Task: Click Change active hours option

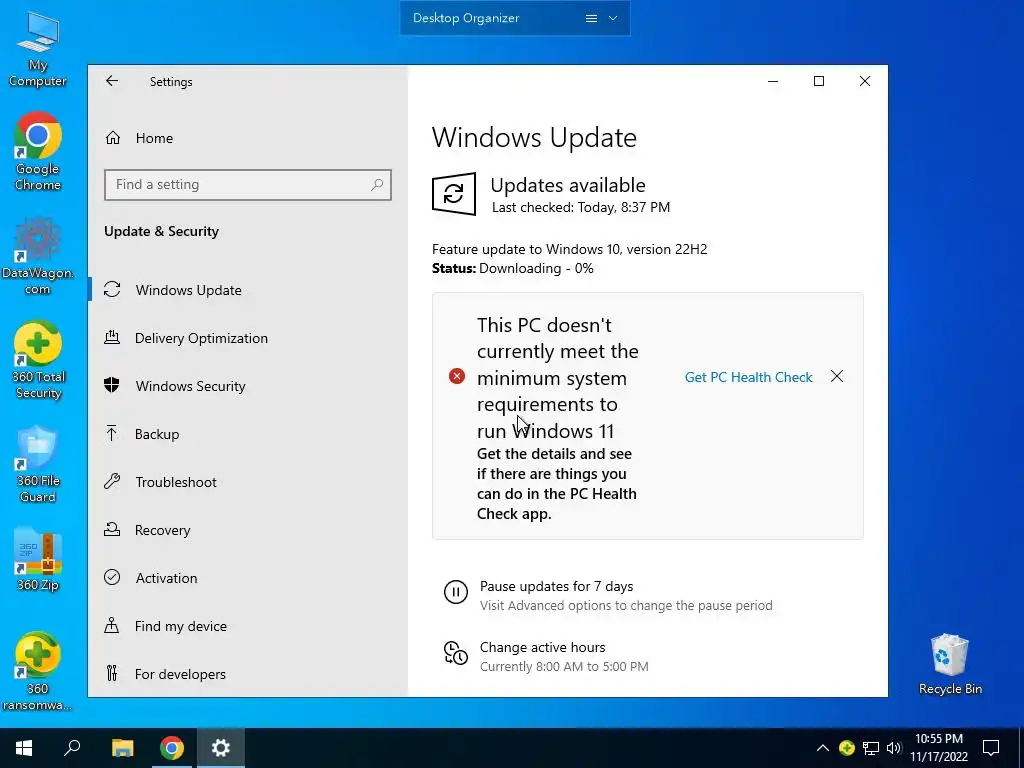Action: (x=543, y=647)
